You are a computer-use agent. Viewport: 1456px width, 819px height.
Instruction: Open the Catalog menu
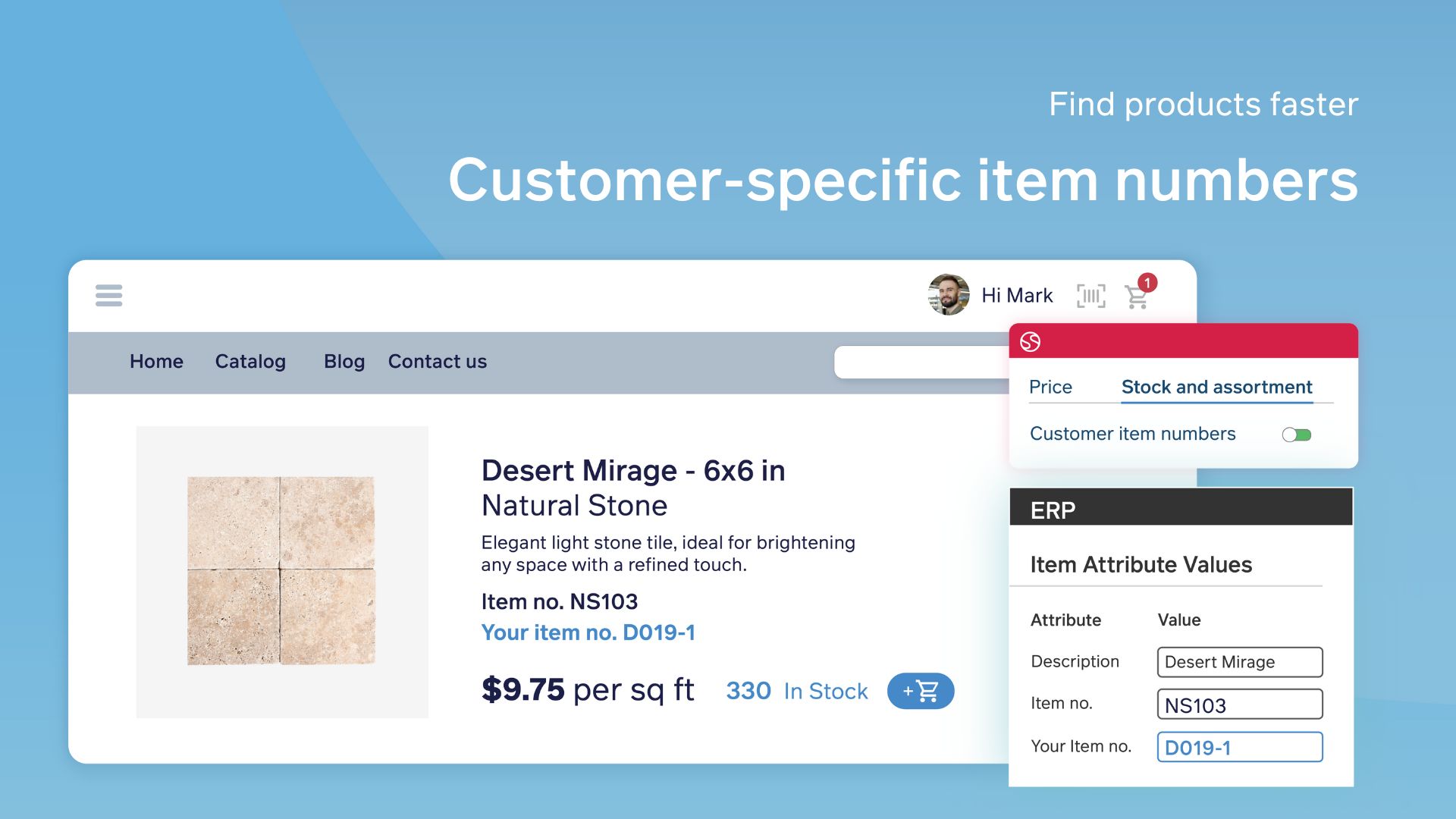(250, 362)
